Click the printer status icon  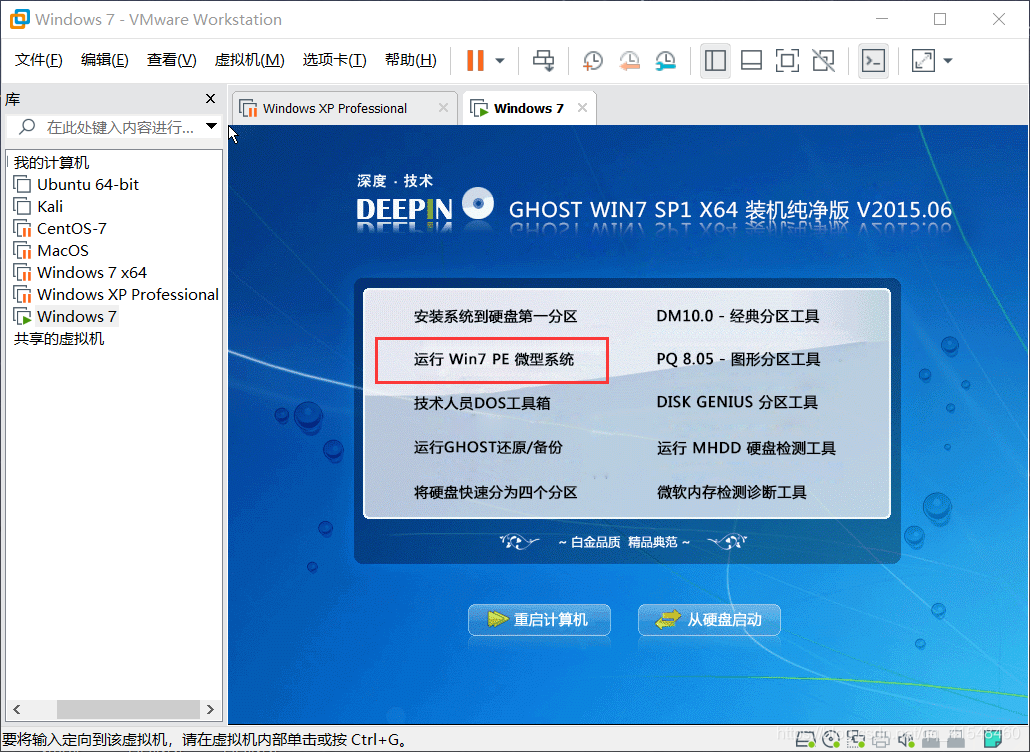(881, 740)
